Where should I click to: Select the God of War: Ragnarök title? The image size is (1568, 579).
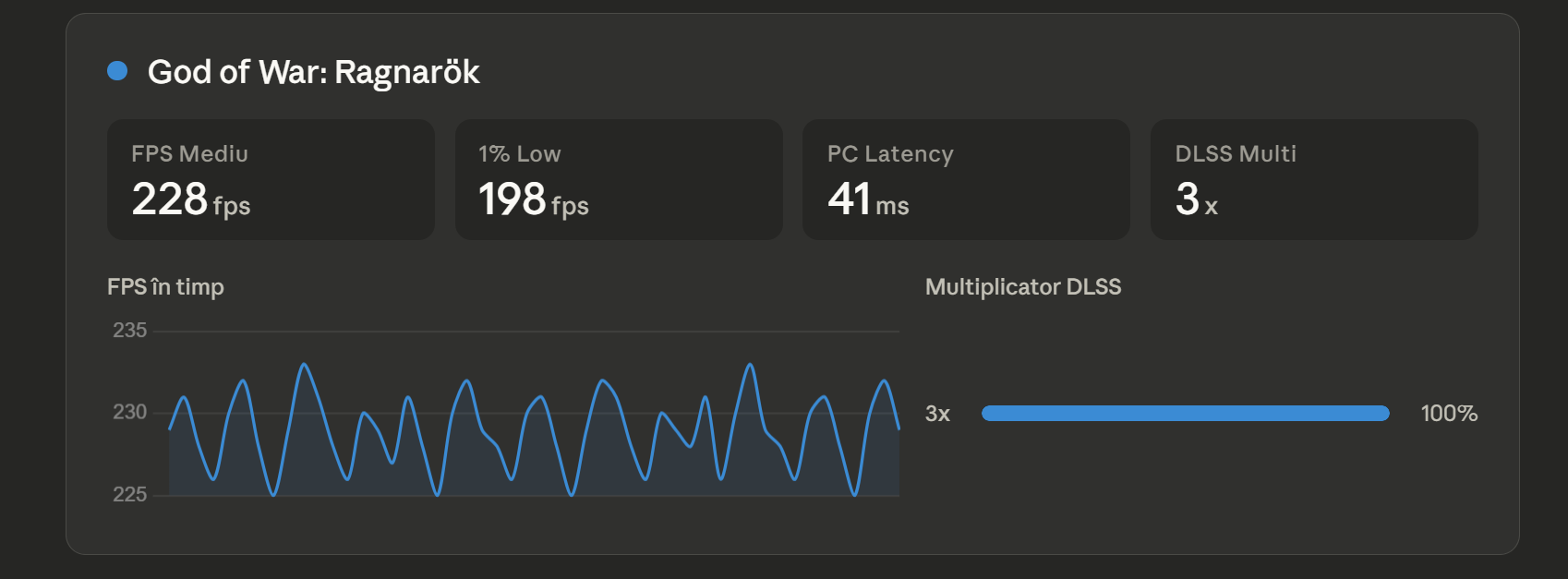tap(313, 72)
